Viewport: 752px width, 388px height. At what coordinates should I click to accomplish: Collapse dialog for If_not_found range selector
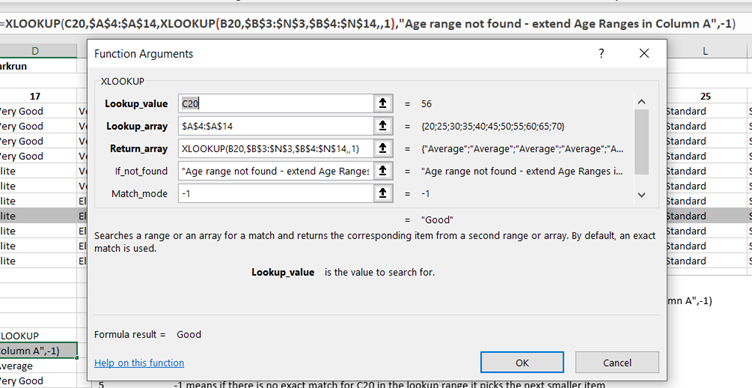(383, 171)
